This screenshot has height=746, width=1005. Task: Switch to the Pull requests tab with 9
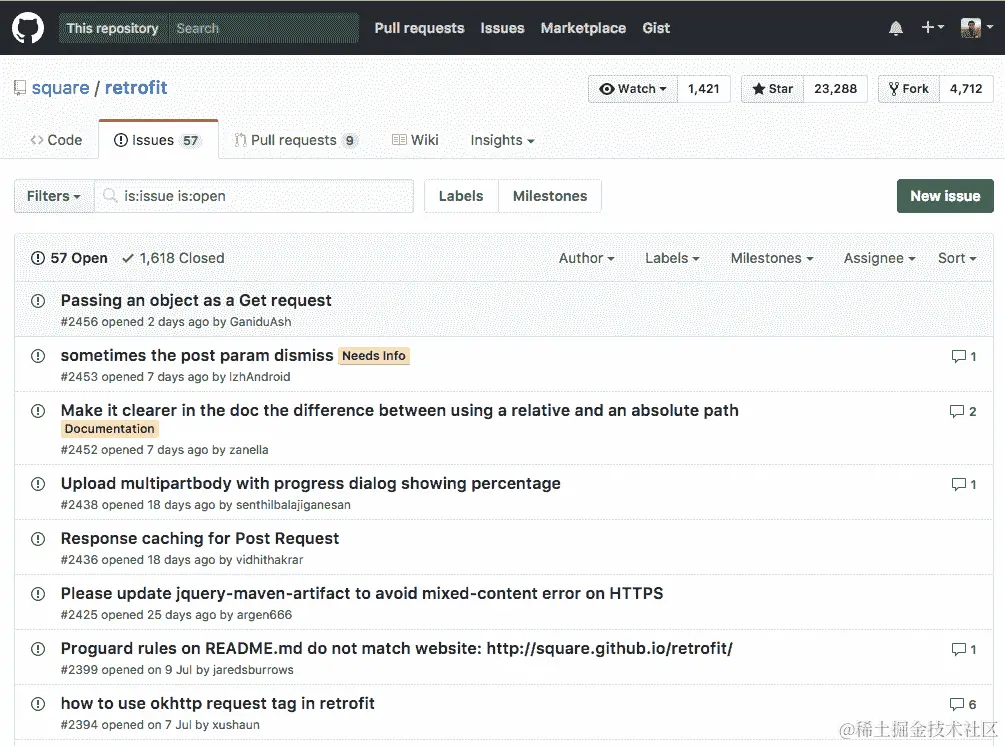tap(296, 140)
